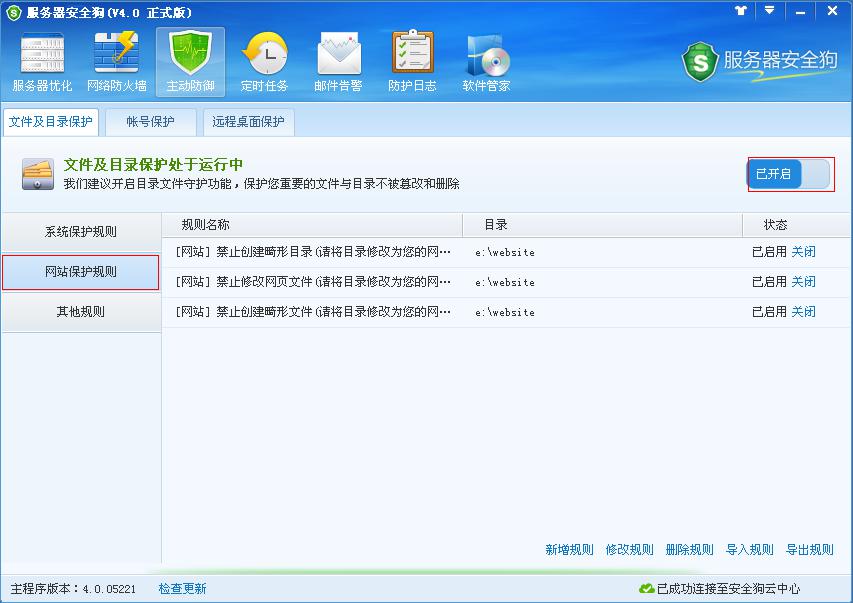The image size is (853, 603).
Task: Disable the 禁止修改网页文件 rule via 关闭
Action: click(x=804, y=282)
